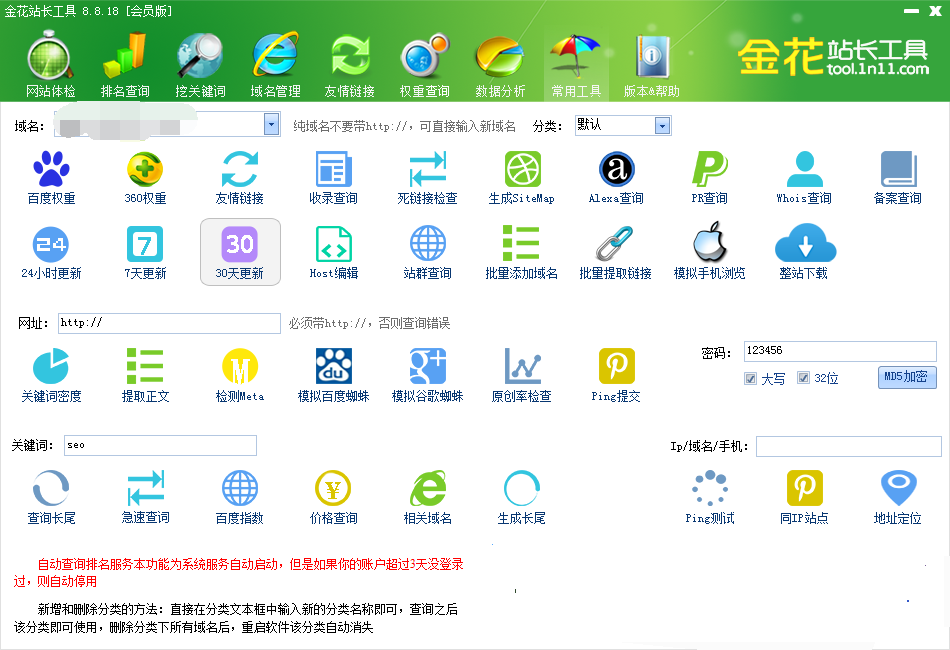Open 生成SiteMap tool

pyautogui.click(x=522, y=177)
